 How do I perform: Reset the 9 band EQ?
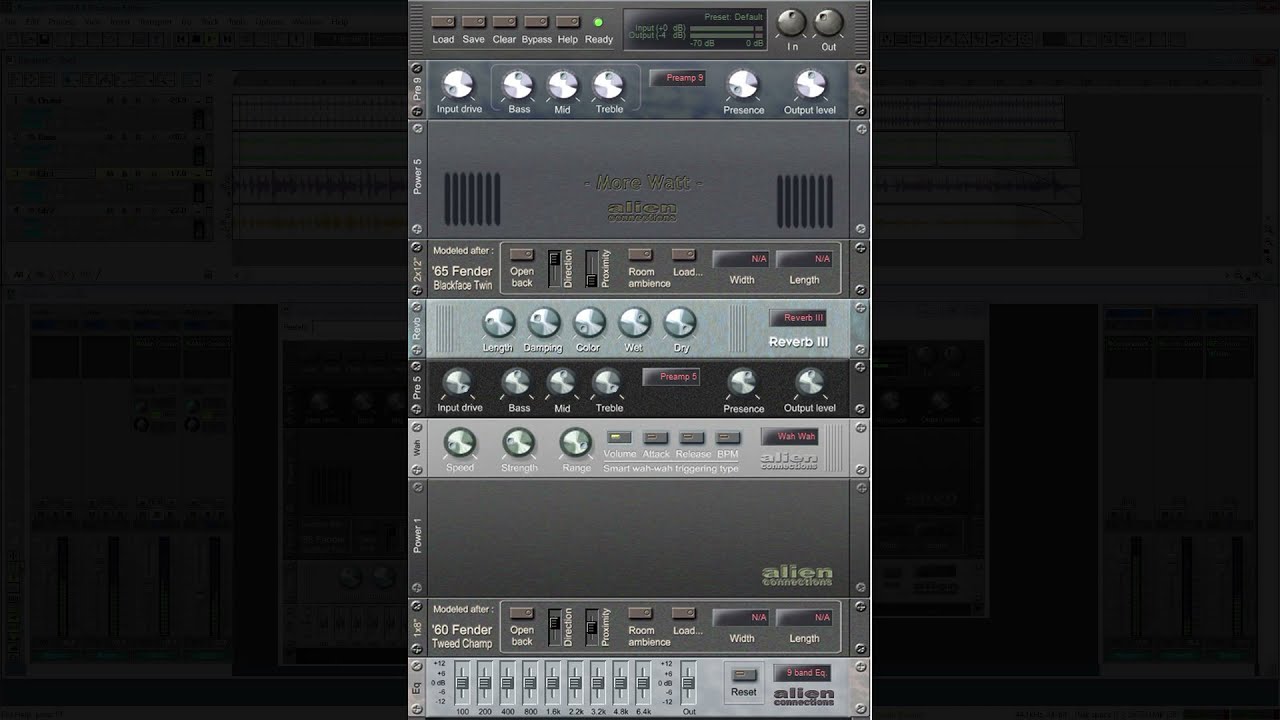tap(744, 674)
